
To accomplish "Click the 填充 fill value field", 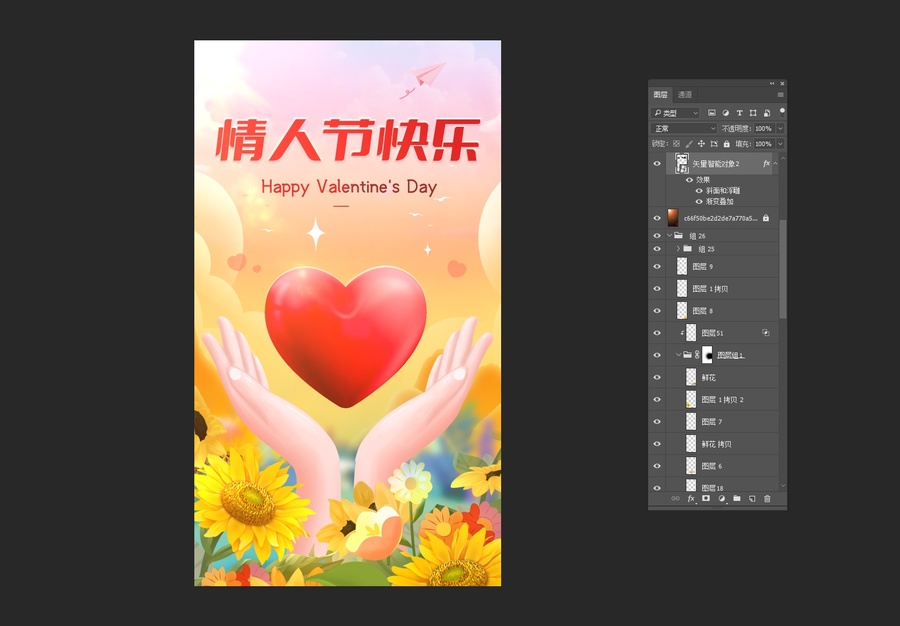I will (764, 143).
